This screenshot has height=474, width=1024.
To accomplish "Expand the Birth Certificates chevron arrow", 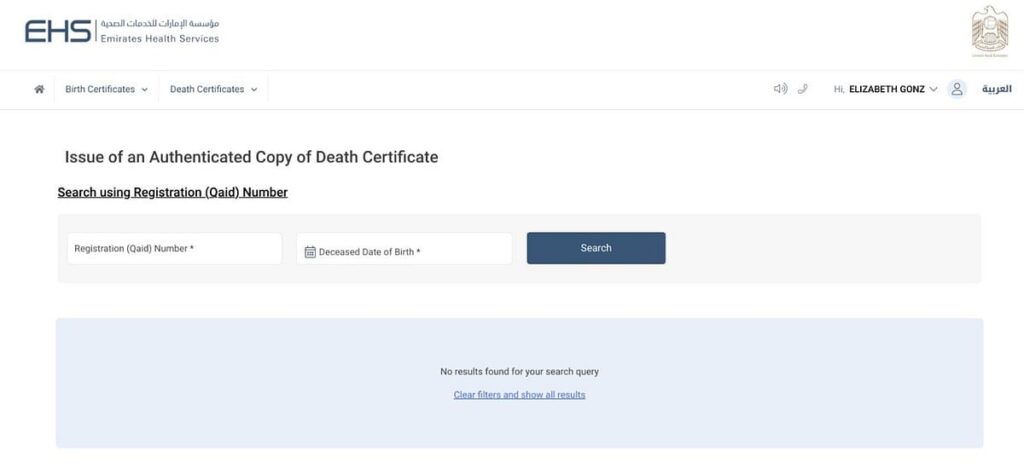I will coord(145,90).
